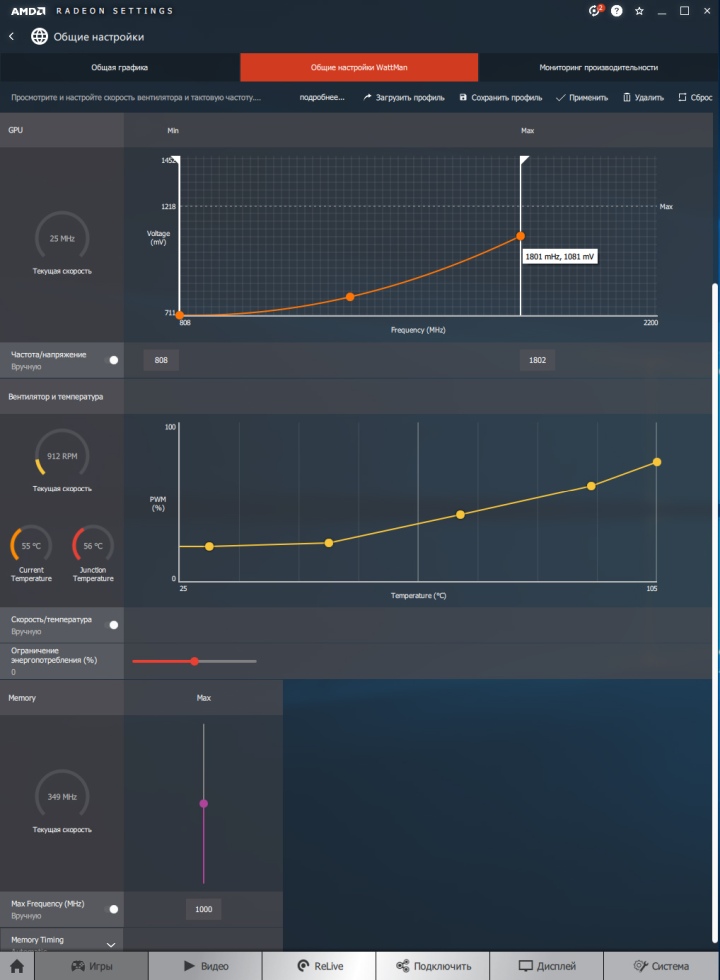Select the third point on the fan curve
Image resolution: width=720 pixels, height=980 pixels.
[461, 515]
